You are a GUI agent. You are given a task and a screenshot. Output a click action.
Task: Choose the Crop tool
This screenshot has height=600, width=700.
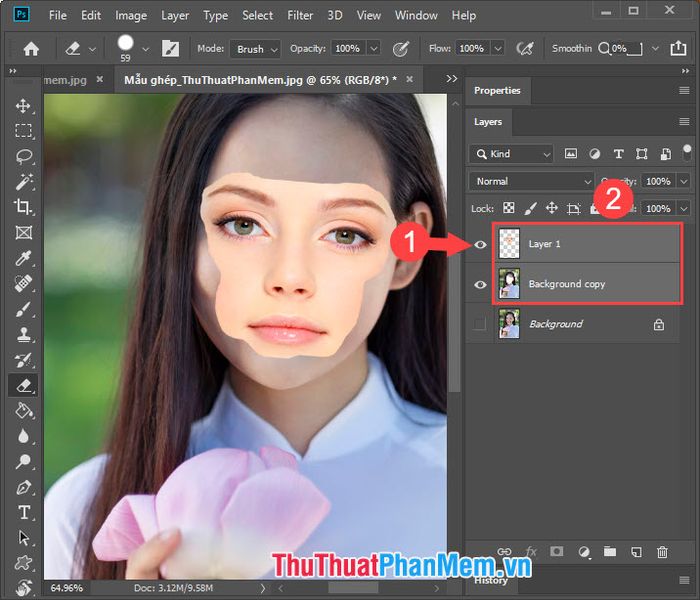click(23, 207)
